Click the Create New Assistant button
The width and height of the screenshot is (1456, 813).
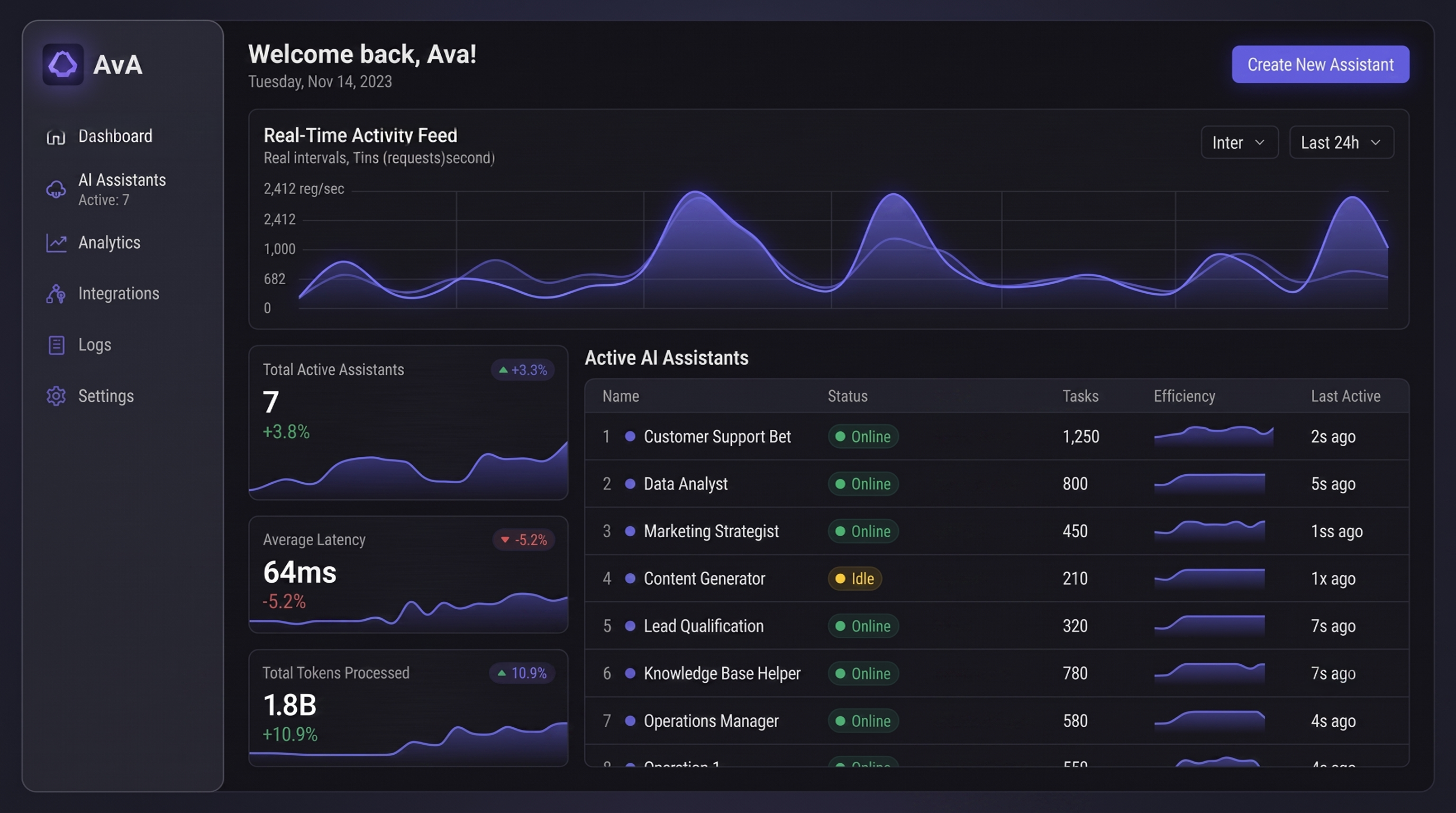1321,65
